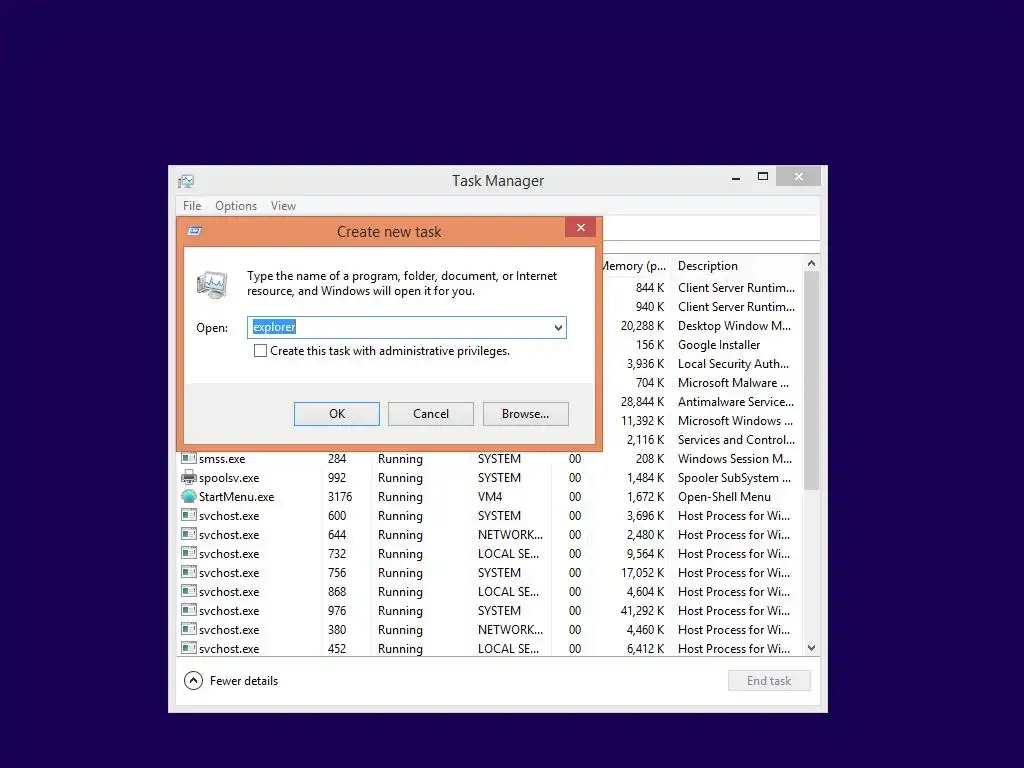Click icon of svchost.exe PID 976
Image resolution: width=1024 pixels, height=768 pixels.
coord(189,610)
